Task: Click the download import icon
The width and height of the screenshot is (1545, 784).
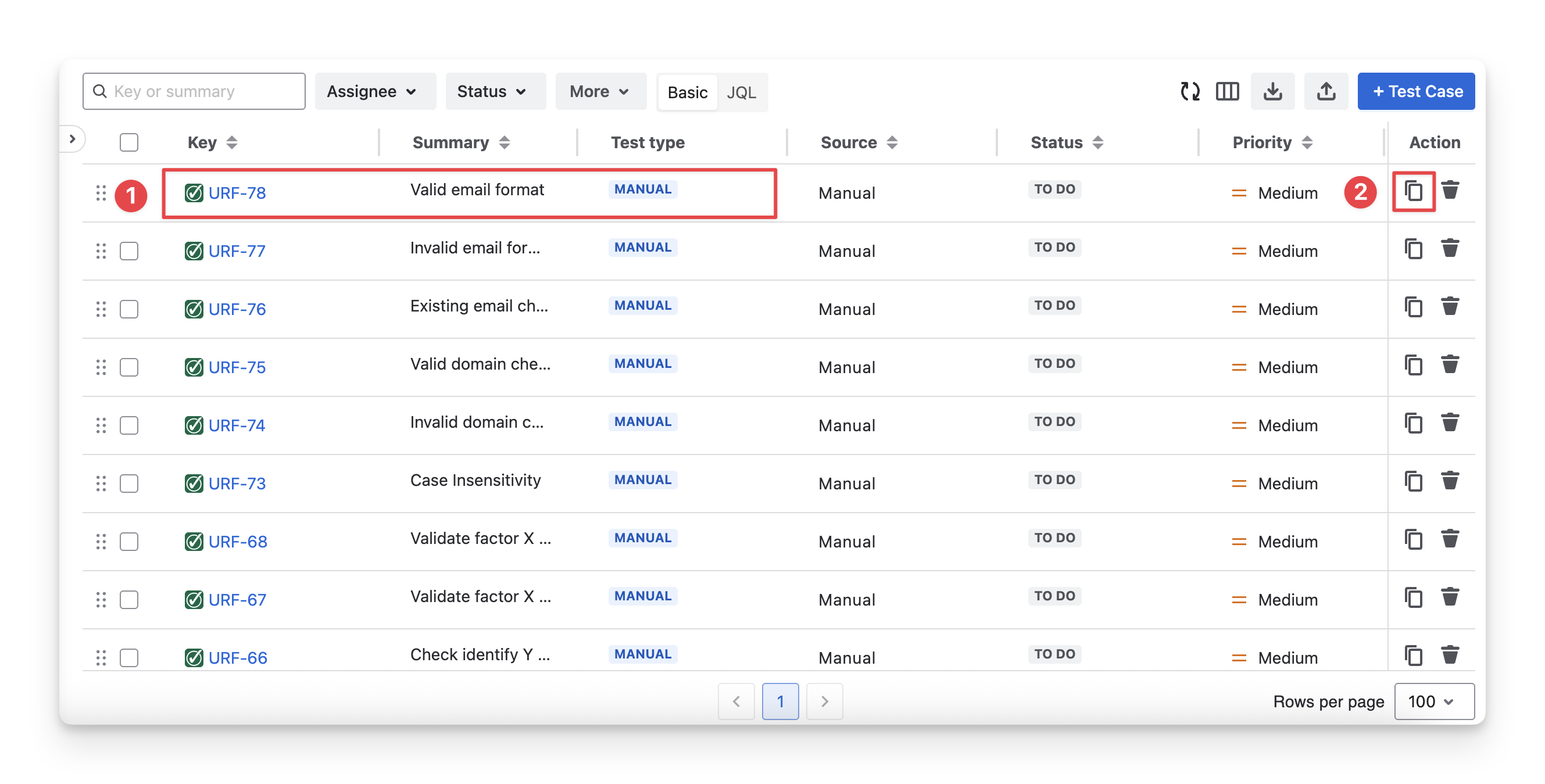Action: (x=1272, y=91)
